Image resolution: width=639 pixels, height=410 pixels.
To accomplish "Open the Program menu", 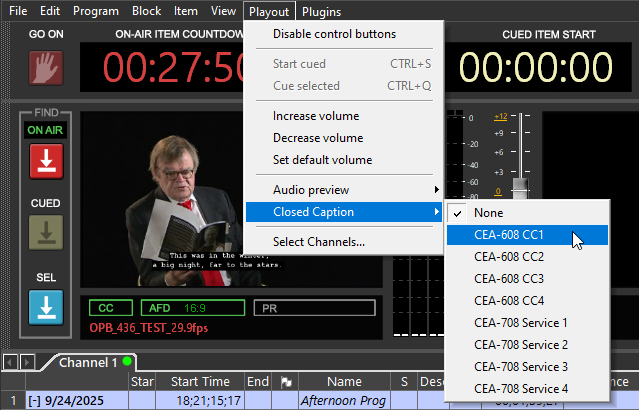I will click(96, 11).
